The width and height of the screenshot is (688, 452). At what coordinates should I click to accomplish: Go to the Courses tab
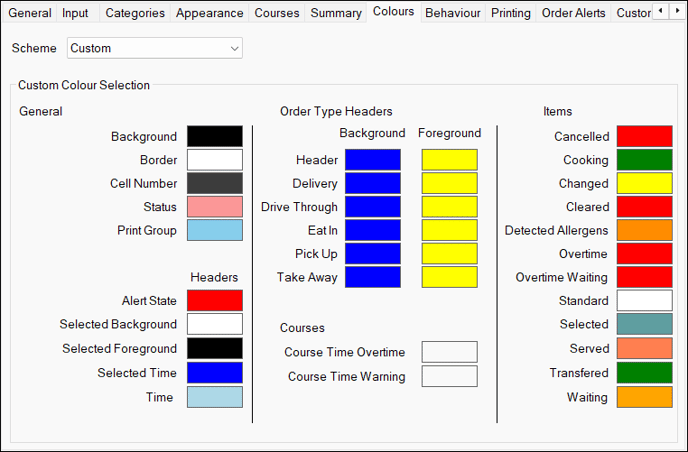click(x=277, y=13)
